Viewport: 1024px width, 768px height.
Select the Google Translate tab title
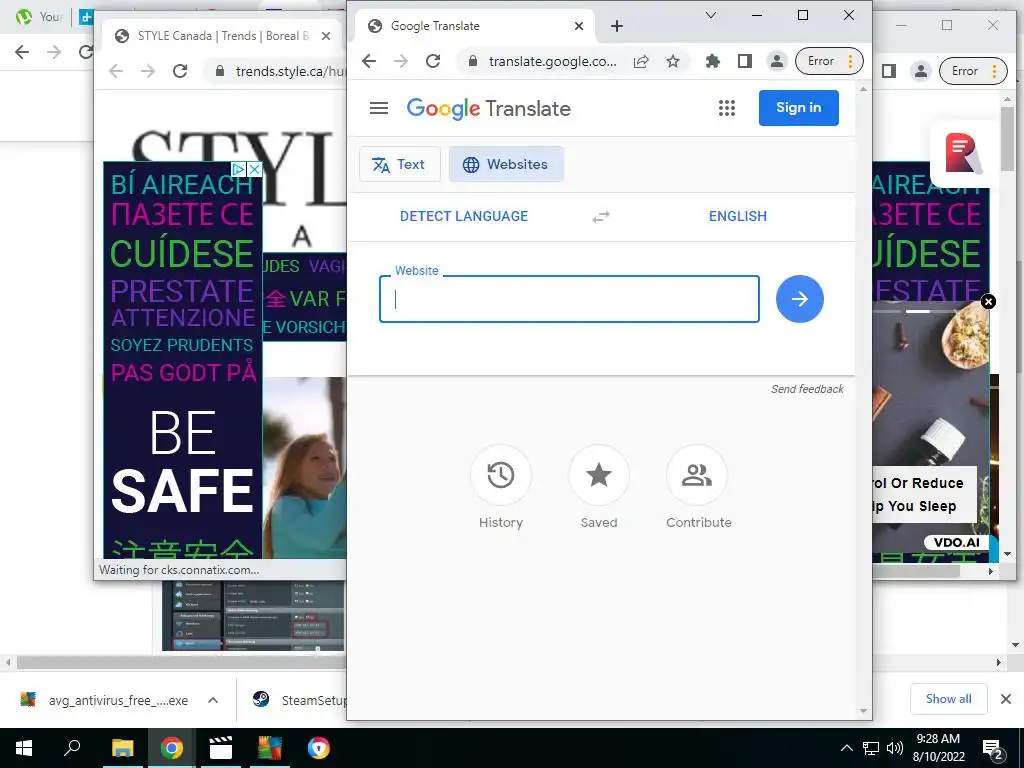[435, 26]
